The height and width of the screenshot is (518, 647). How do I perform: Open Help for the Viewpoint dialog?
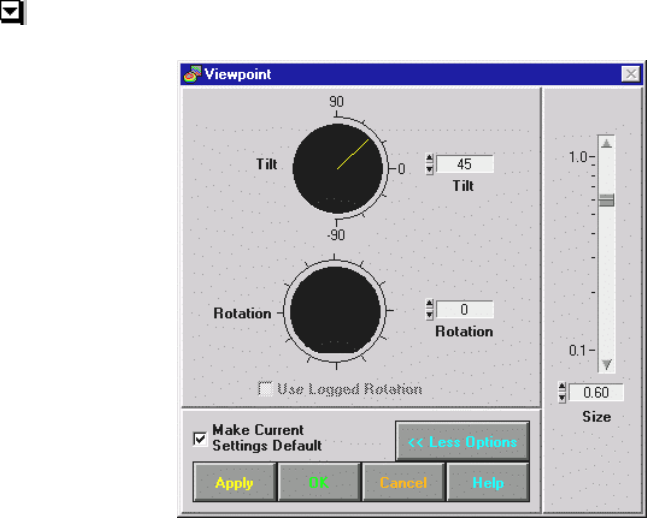click(x=488, y=483)
